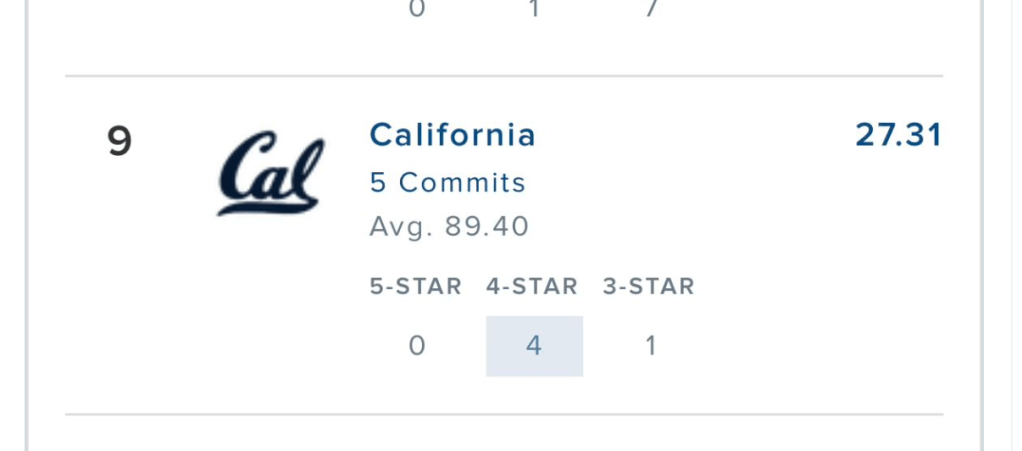Click the 4-STAR column label
The height and width of the screenshot is (451, 1022).
click(x=532, y=287)
